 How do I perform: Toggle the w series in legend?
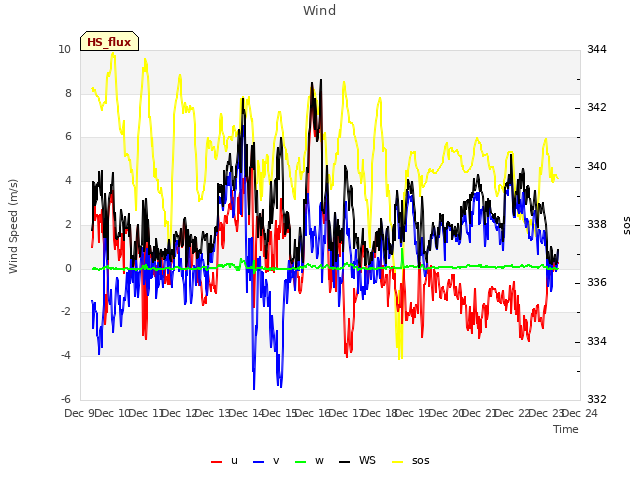coord(309,461)
